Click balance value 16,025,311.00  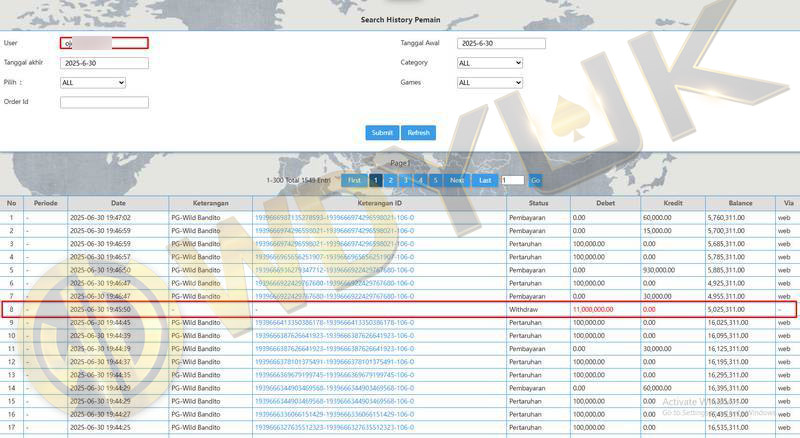point(728,323)
